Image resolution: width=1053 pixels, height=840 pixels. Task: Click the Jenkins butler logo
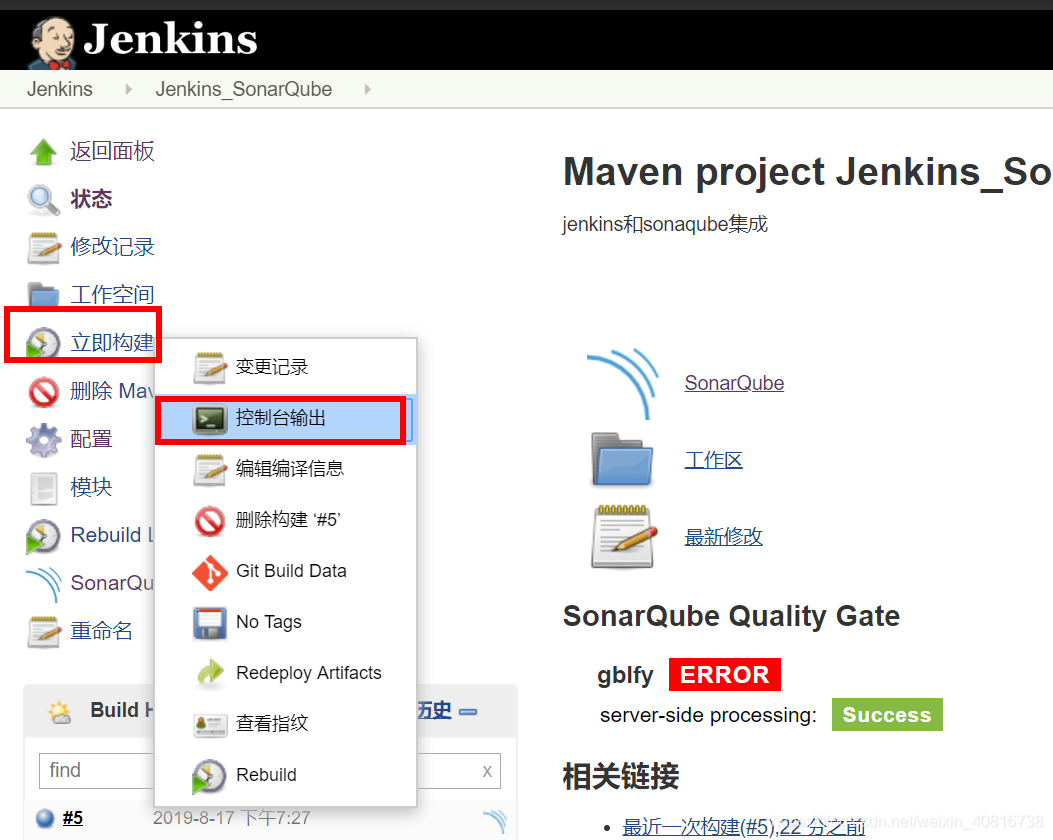[x=52, y=42]
